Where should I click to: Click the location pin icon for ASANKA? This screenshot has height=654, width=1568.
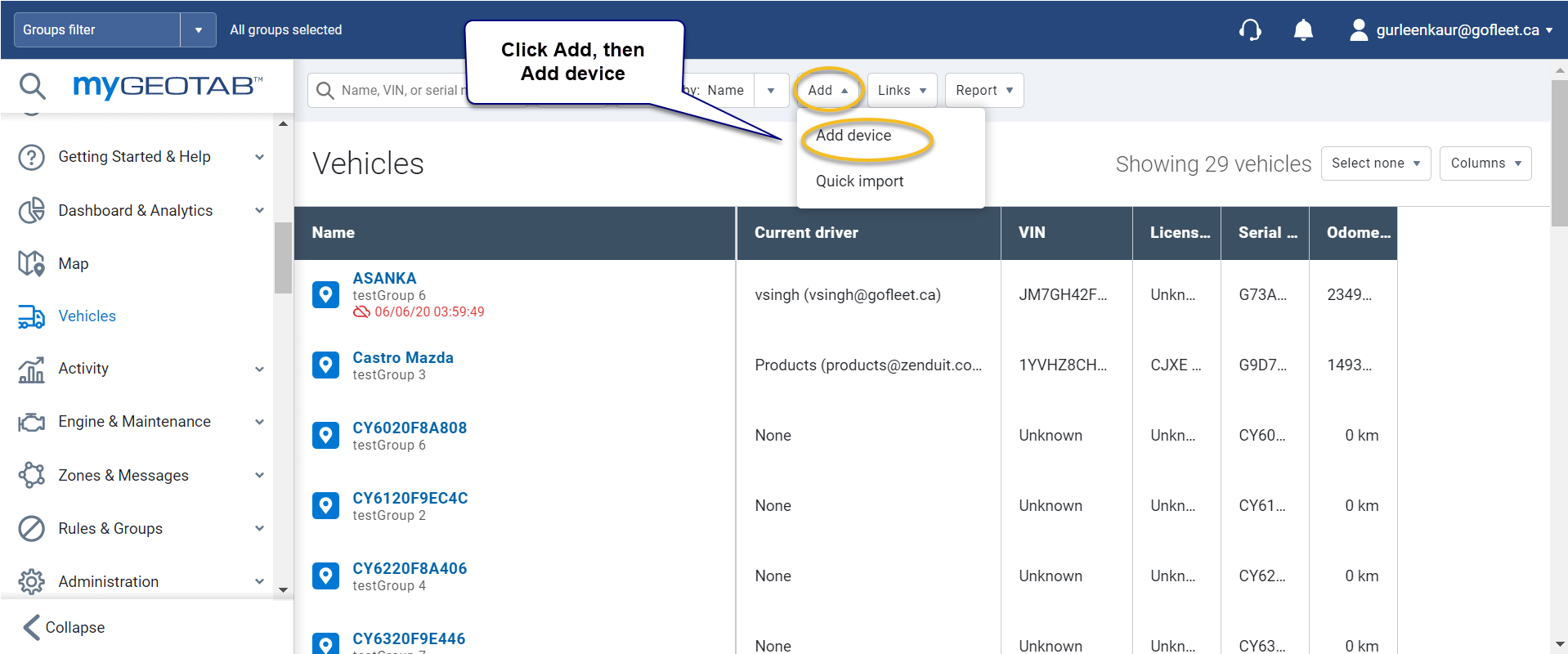tap(325, 294)
